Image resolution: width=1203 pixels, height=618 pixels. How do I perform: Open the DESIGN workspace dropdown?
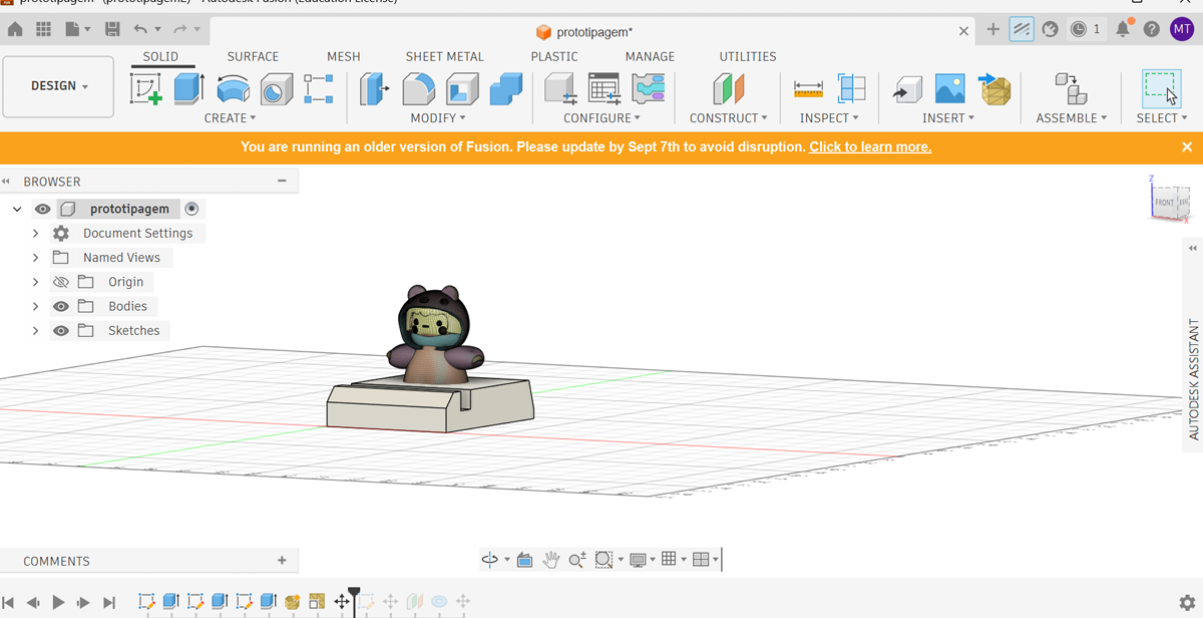(x=58, y=86)
